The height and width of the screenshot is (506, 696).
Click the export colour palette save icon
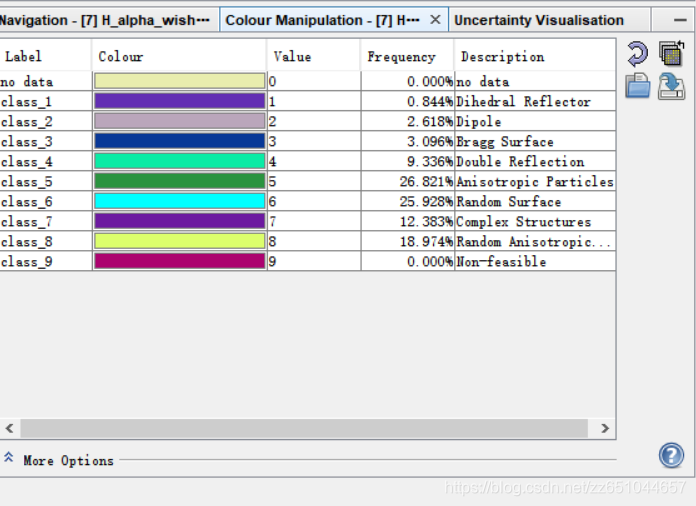pos(671,86)
